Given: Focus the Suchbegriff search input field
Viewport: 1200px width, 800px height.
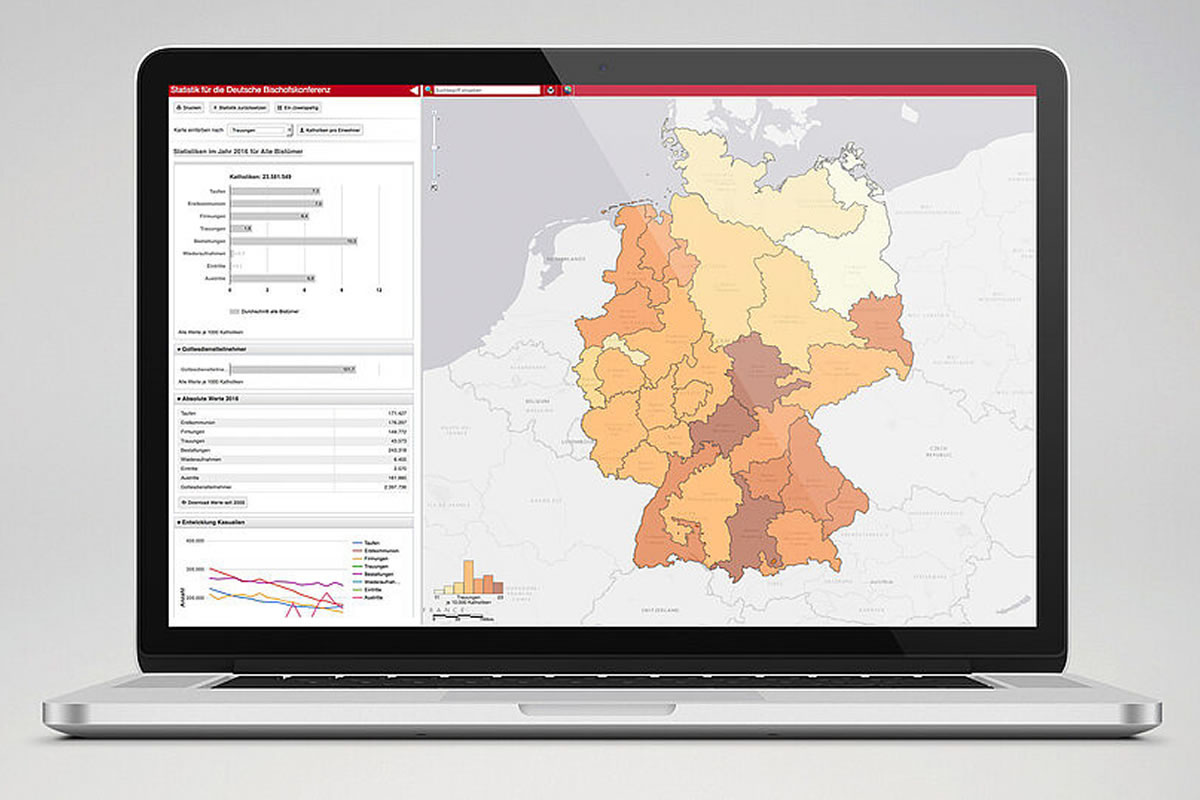Looking at the screenshot, I should (487, 90).
